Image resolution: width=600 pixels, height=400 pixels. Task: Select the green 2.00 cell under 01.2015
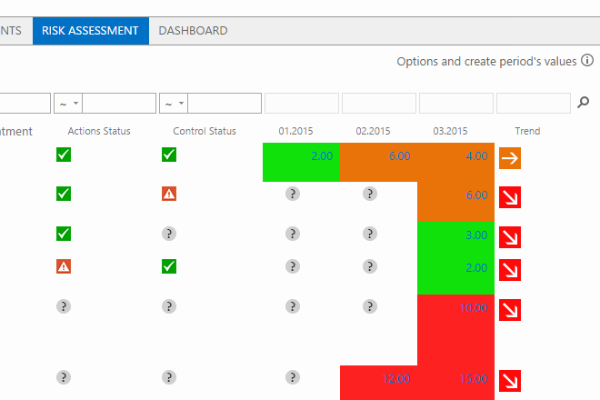(x=302, y=162)
